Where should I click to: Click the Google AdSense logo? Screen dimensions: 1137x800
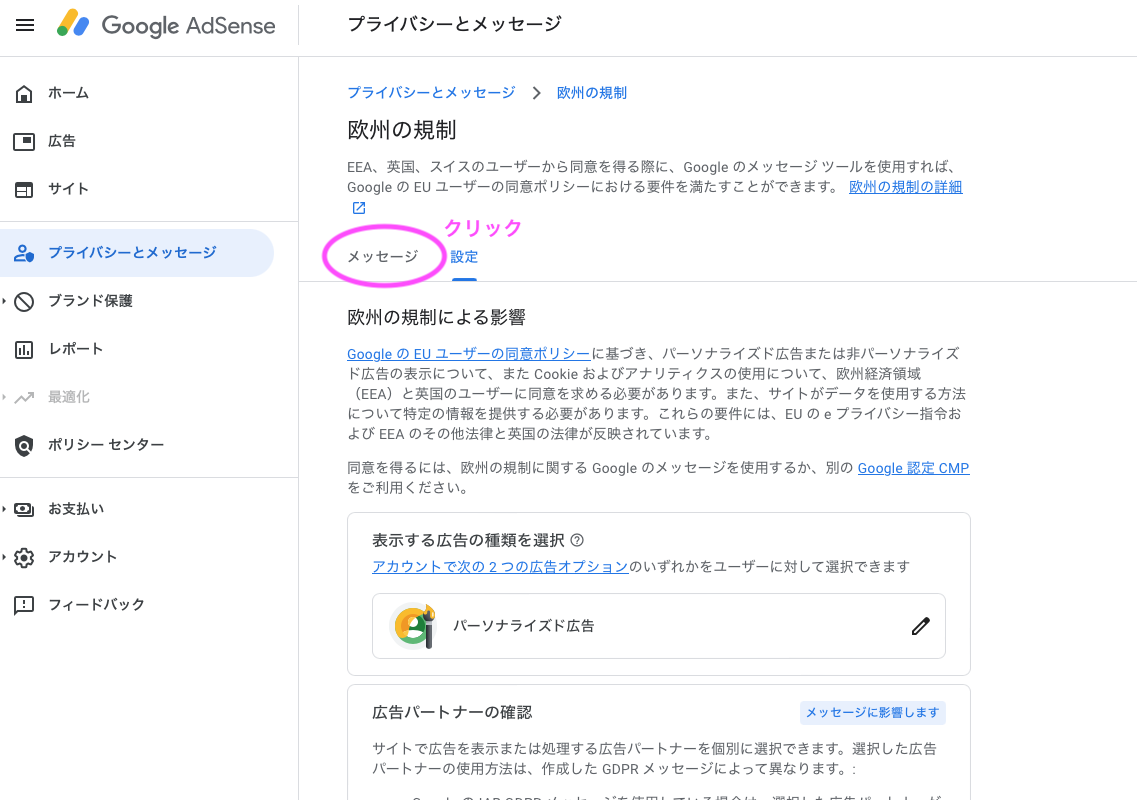[x=166, y=25]
